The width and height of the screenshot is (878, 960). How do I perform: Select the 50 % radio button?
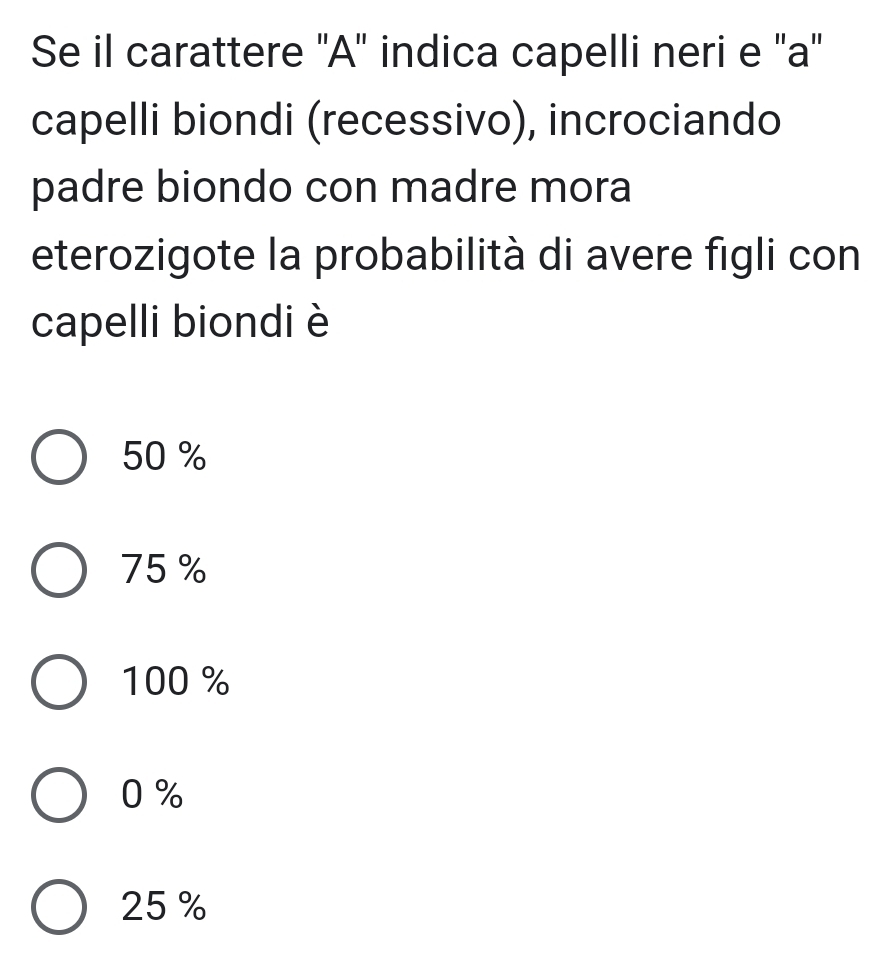coord(61,458)
